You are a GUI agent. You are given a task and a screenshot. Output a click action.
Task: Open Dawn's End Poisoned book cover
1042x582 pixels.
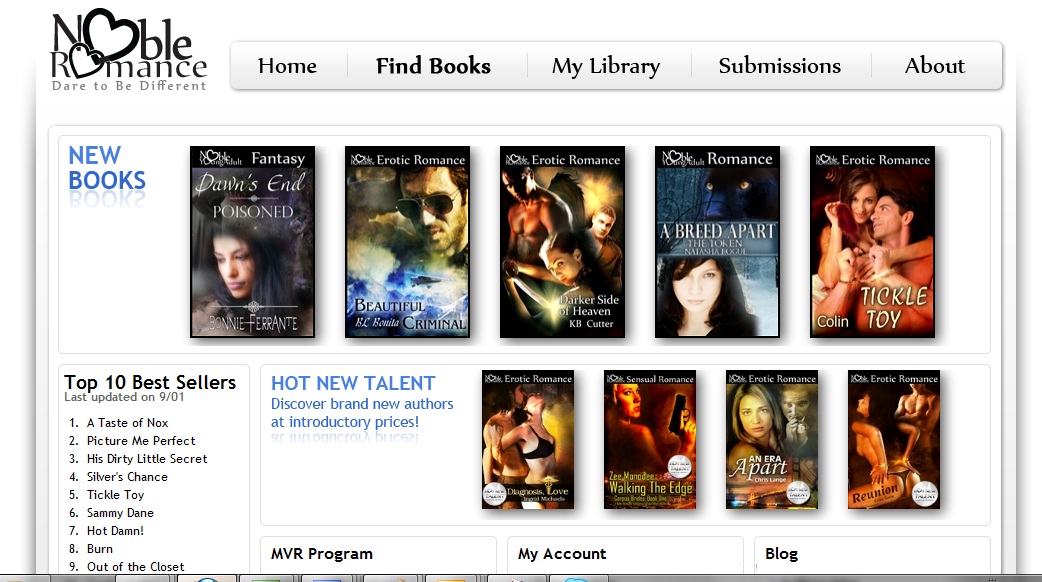(253, 242)
